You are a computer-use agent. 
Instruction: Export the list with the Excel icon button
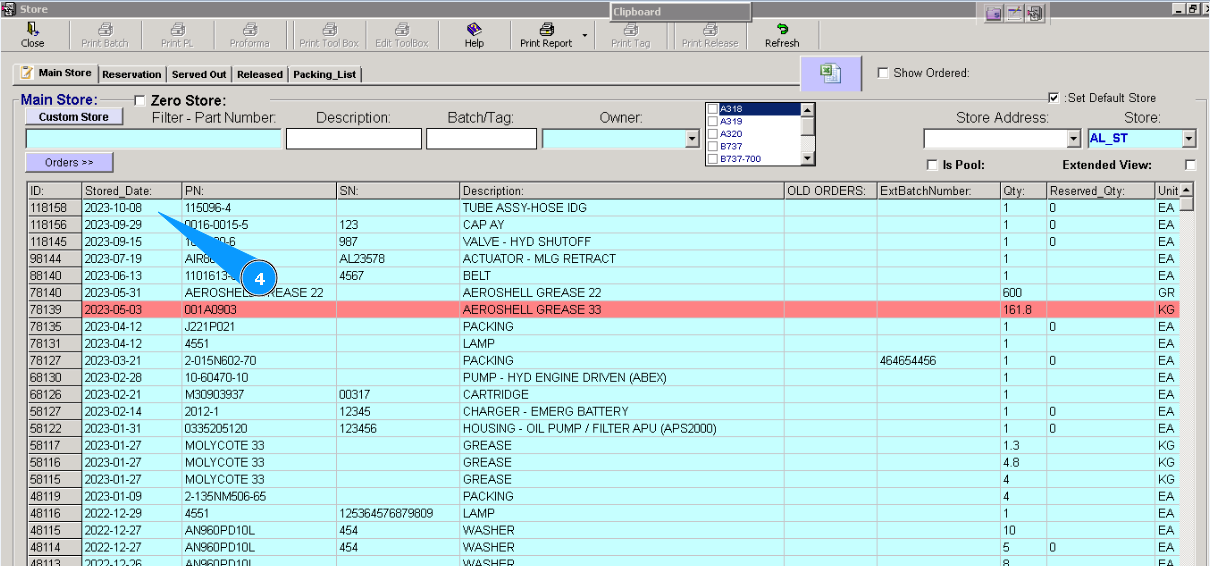point(831,73)
